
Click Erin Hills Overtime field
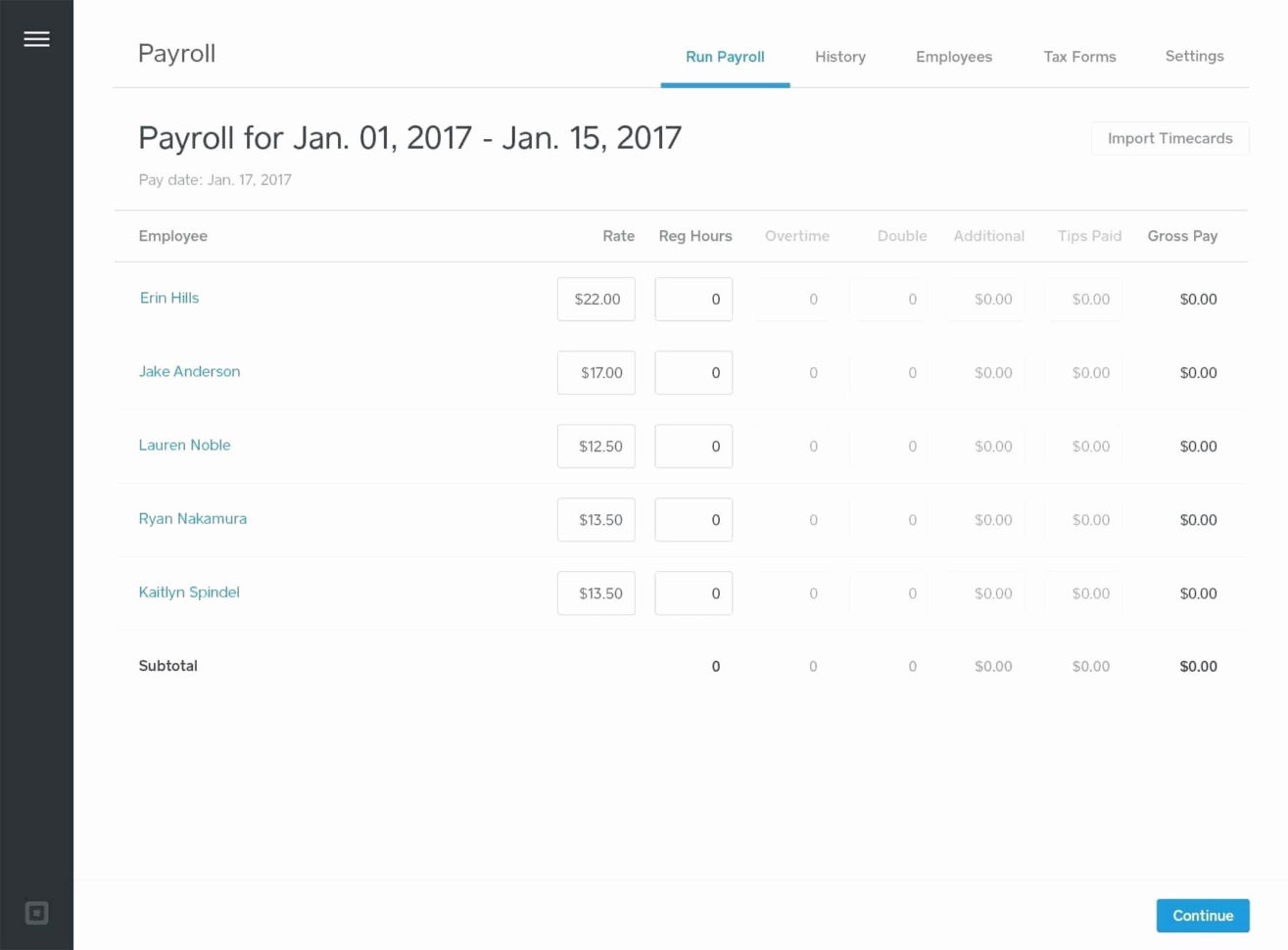click(791, 300)
